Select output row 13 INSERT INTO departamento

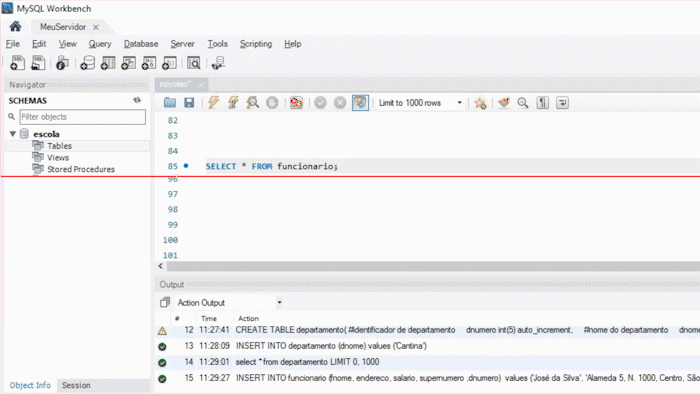tap(428, 346)
